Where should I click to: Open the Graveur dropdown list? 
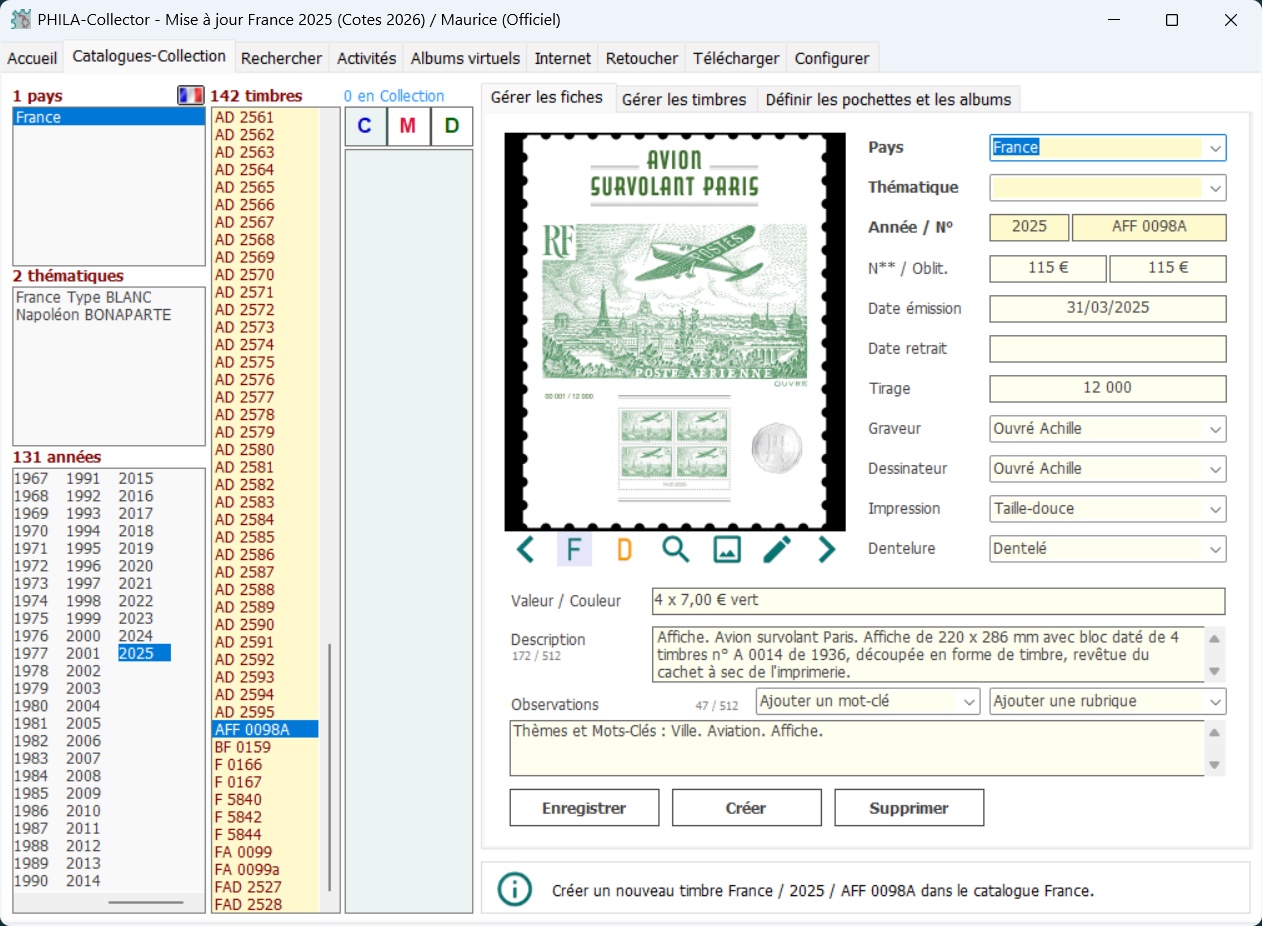[x=1215, y=429]
